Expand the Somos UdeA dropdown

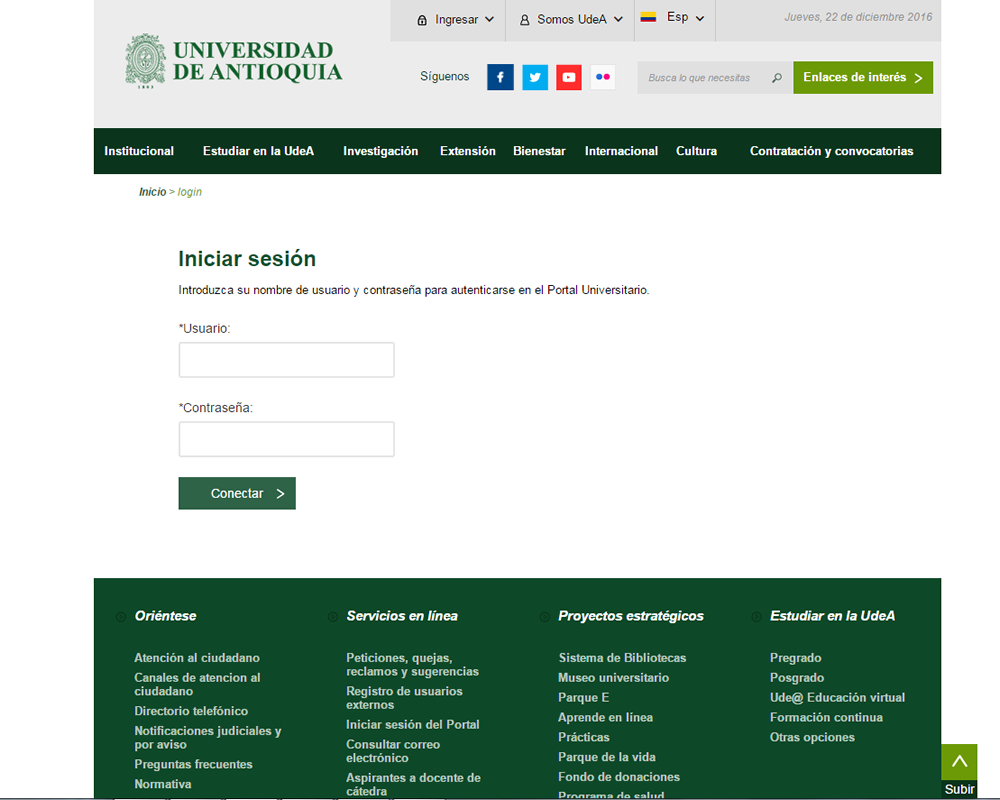pos(571,19)
